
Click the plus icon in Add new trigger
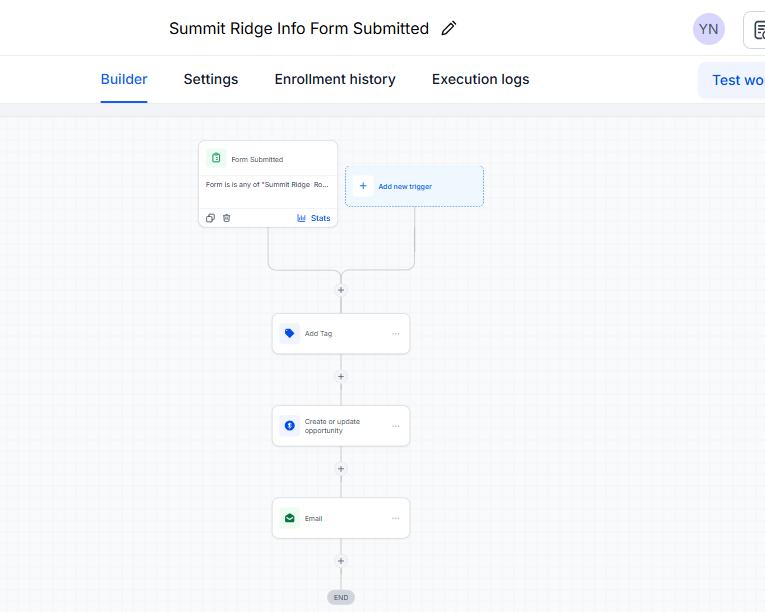(x=363, y=186)
